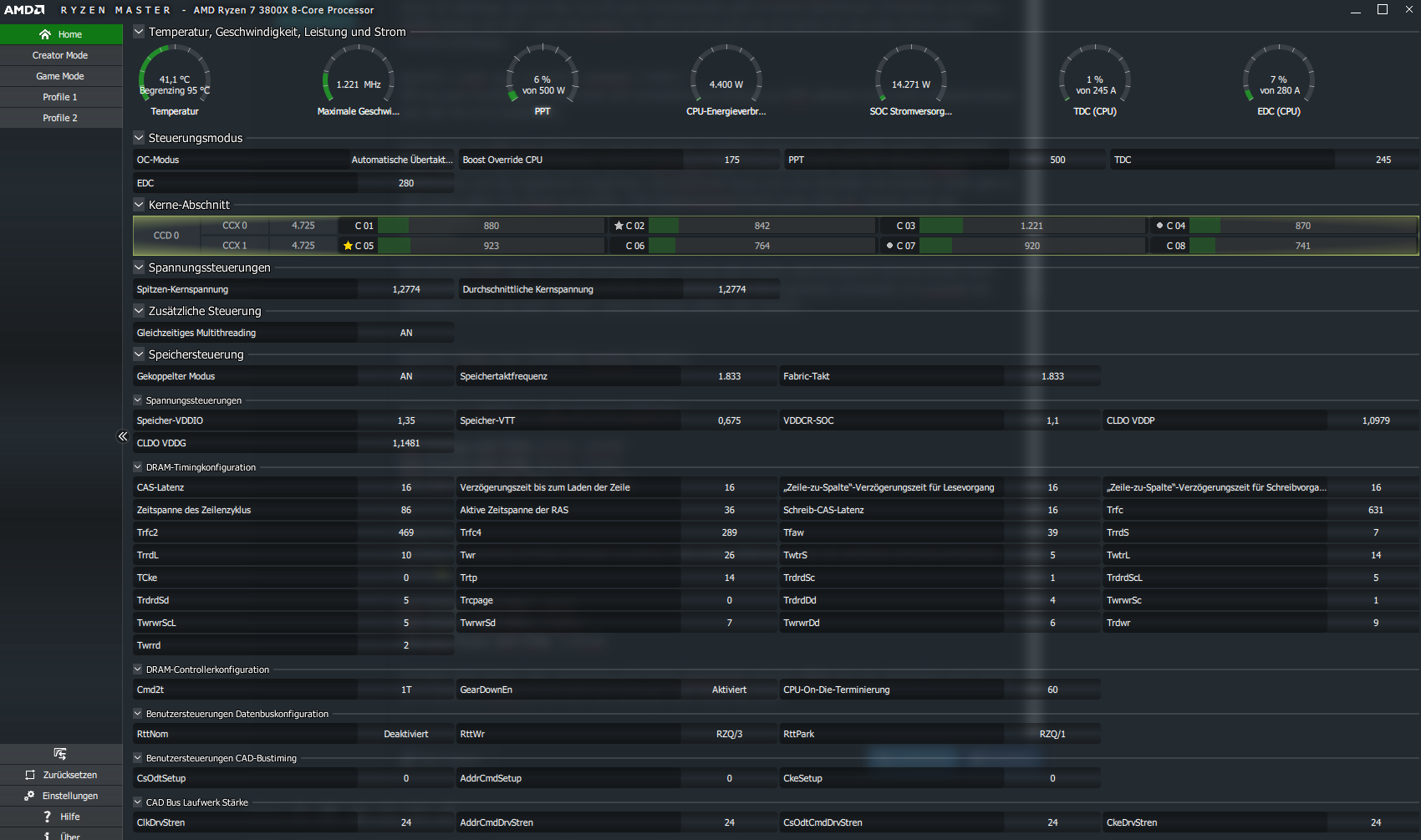Click the CCX 1 row label
This screenshot has height=840, width=1421.
235,246
